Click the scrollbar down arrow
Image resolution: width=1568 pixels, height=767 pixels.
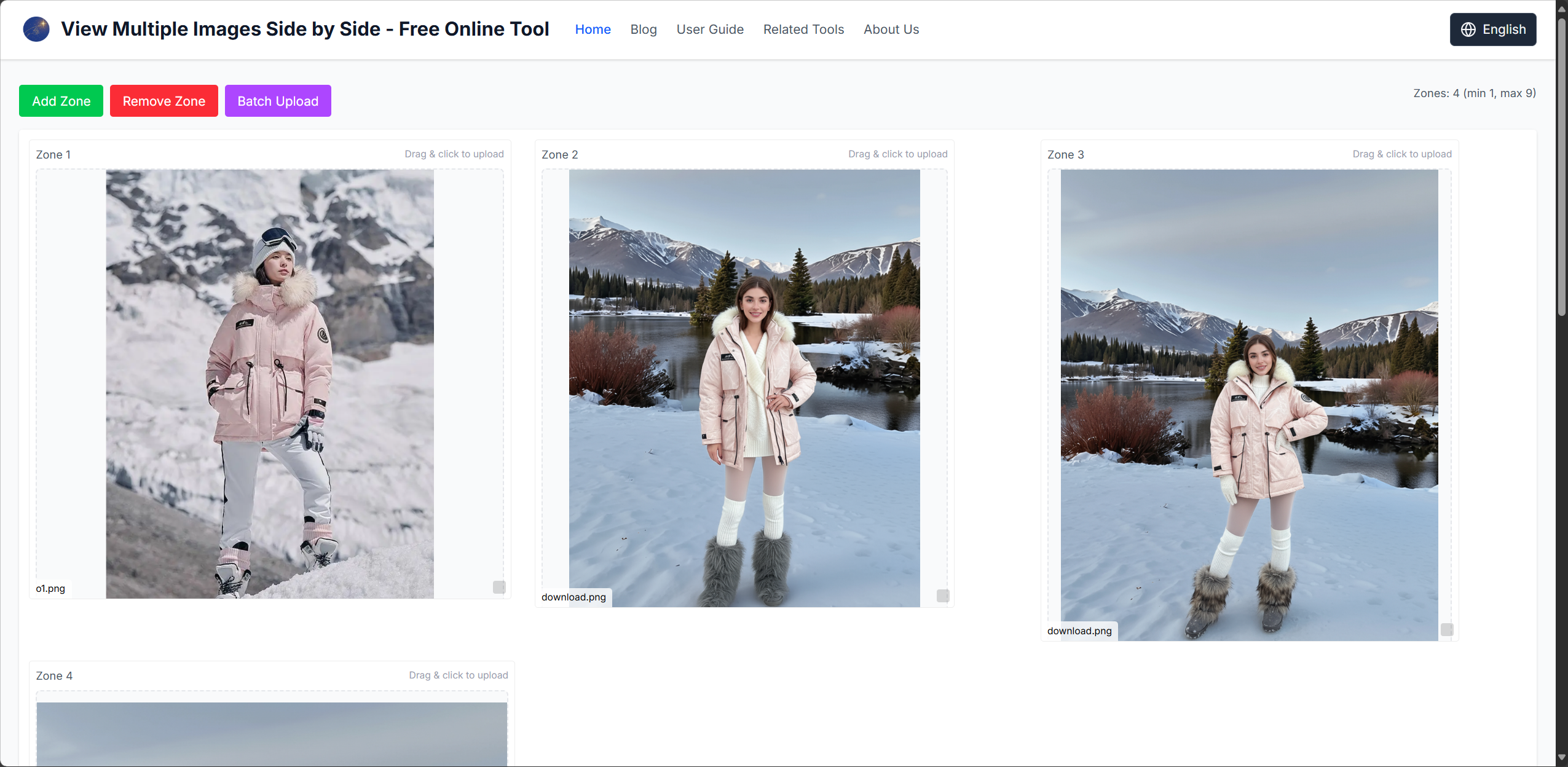(1562, 758)
